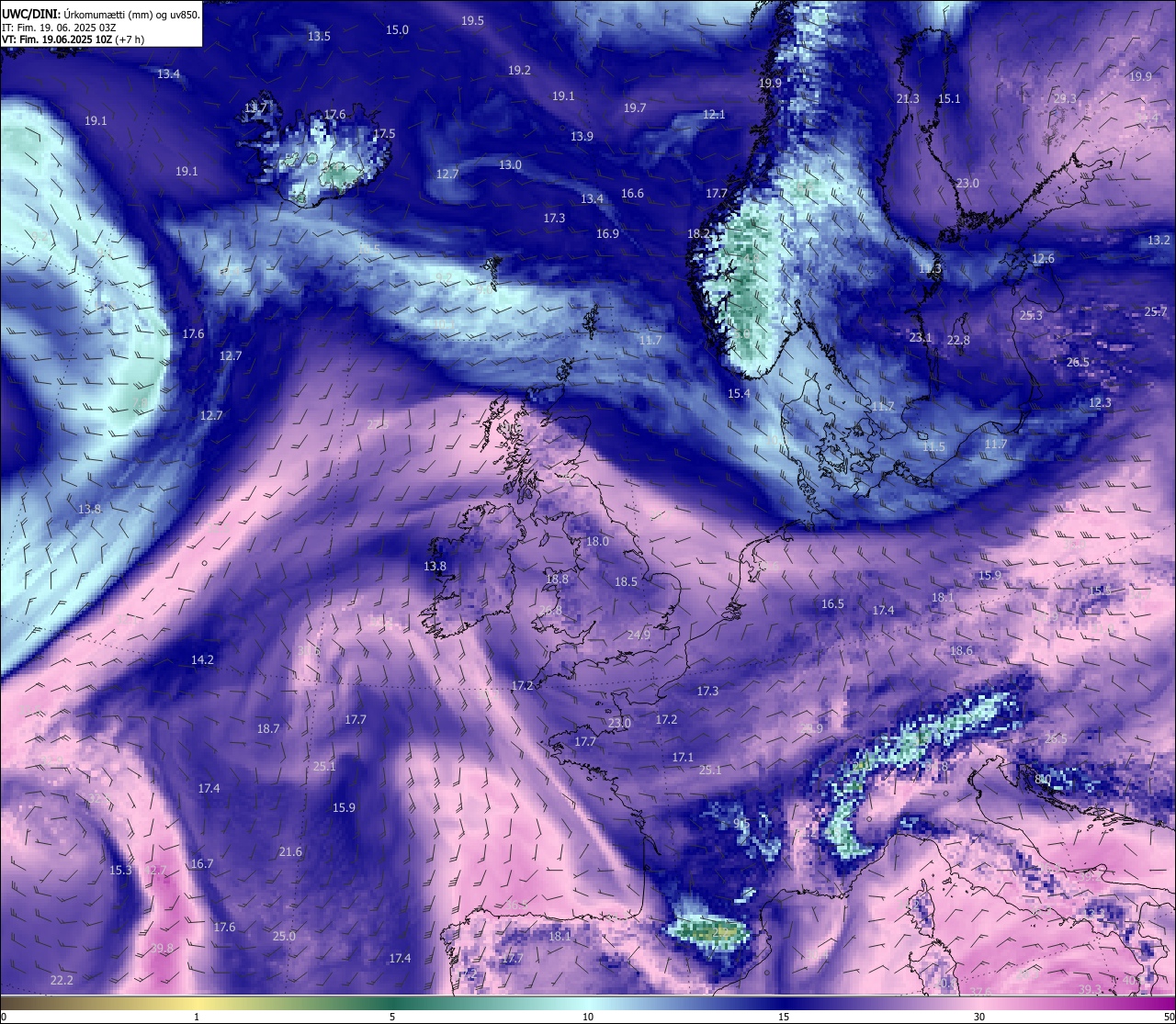Screen dimensions: 1176x1024
Task: Click the '15.1' value label
Action: (949, 99)
